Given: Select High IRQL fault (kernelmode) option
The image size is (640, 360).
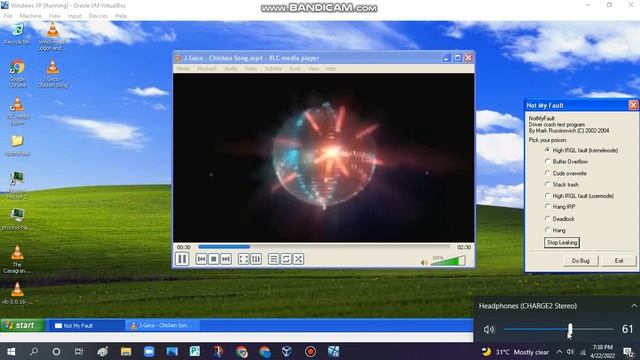Looking at the screenshot, I should pos(581,150).
